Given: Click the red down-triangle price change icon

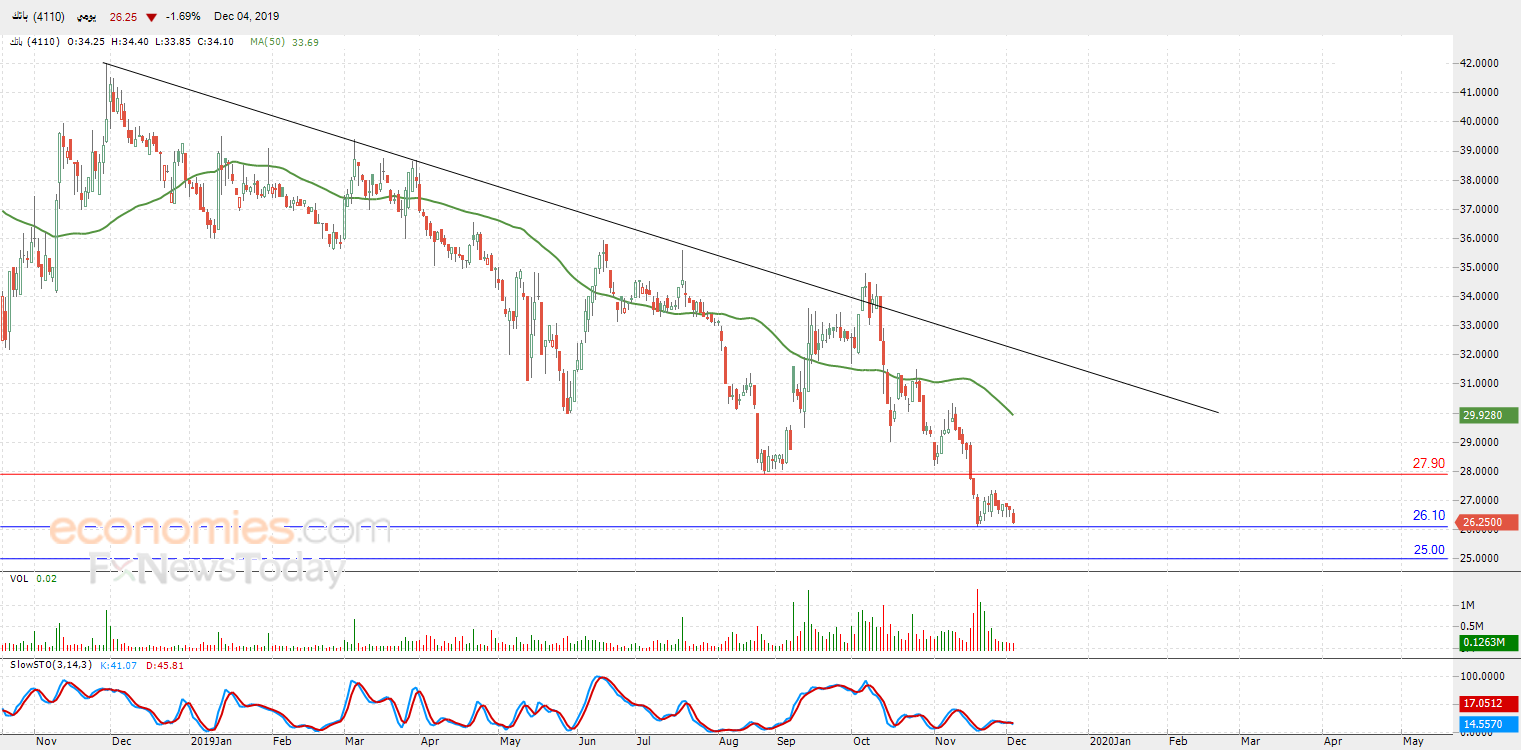Looking at the screenshot, I should [x=151, y=17].
